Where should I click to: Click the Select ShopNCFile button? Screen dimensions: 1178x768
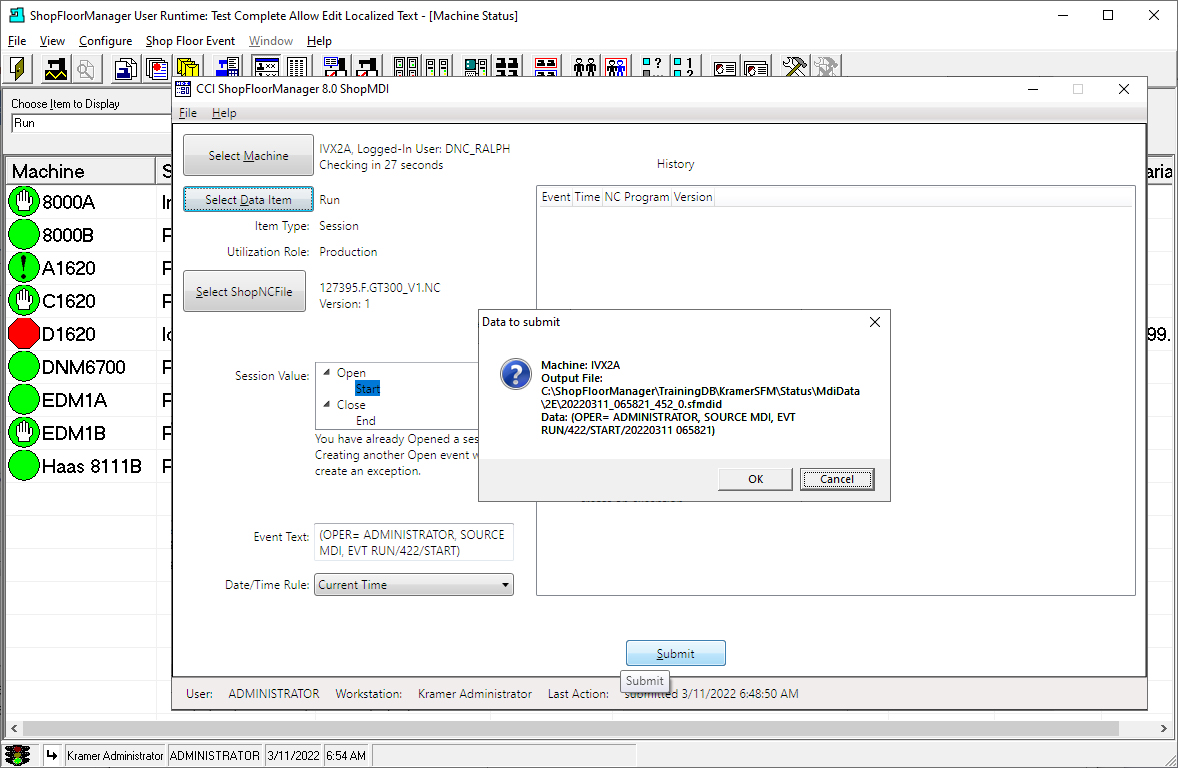(244, 292)
